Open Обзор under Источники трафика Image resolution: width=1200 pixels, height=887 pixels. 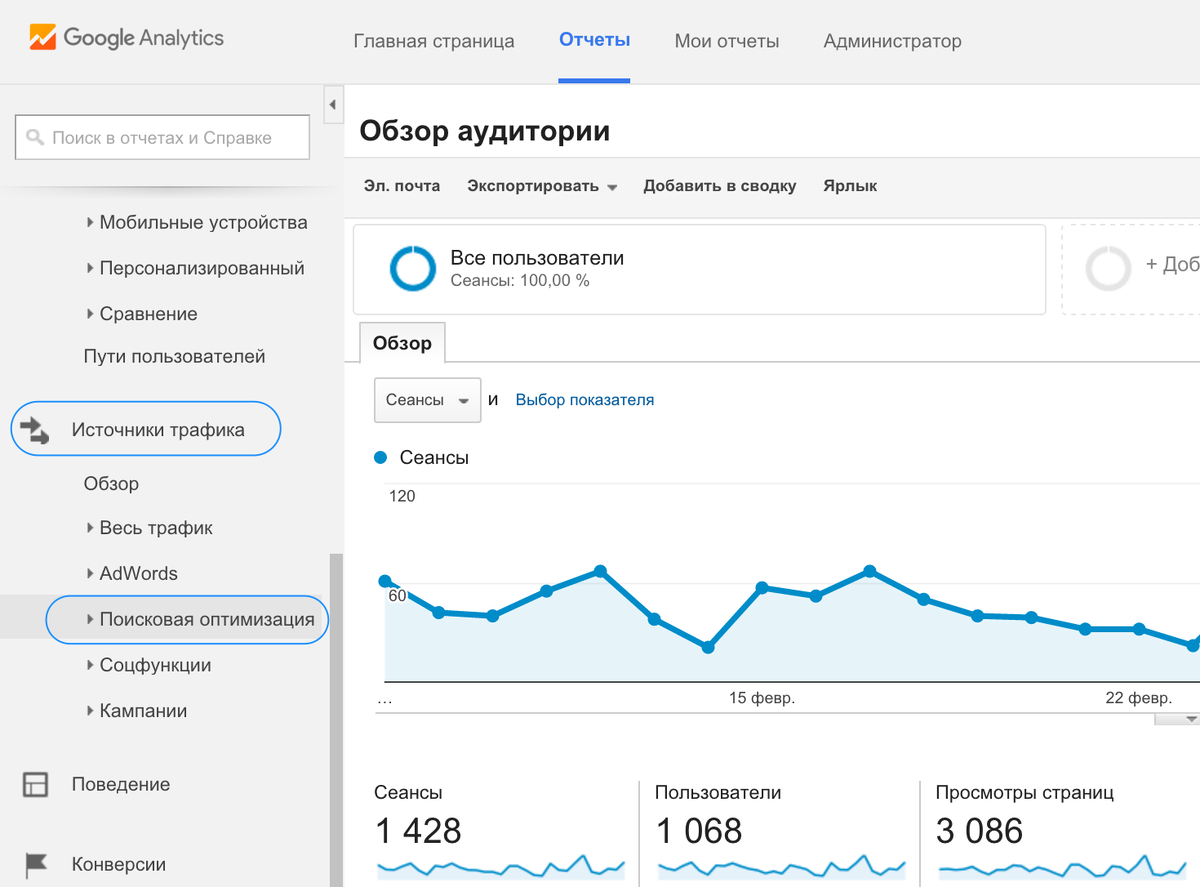111,484
